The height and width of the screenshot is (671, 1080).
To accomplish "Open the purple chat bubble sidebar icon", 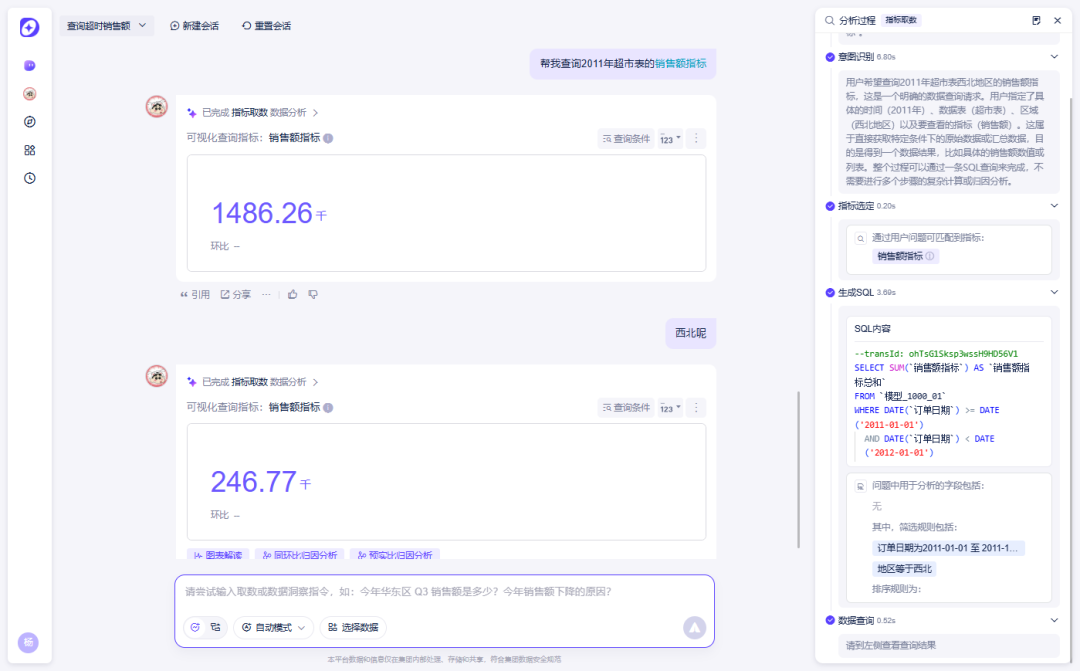I will [x=30, y=65].
